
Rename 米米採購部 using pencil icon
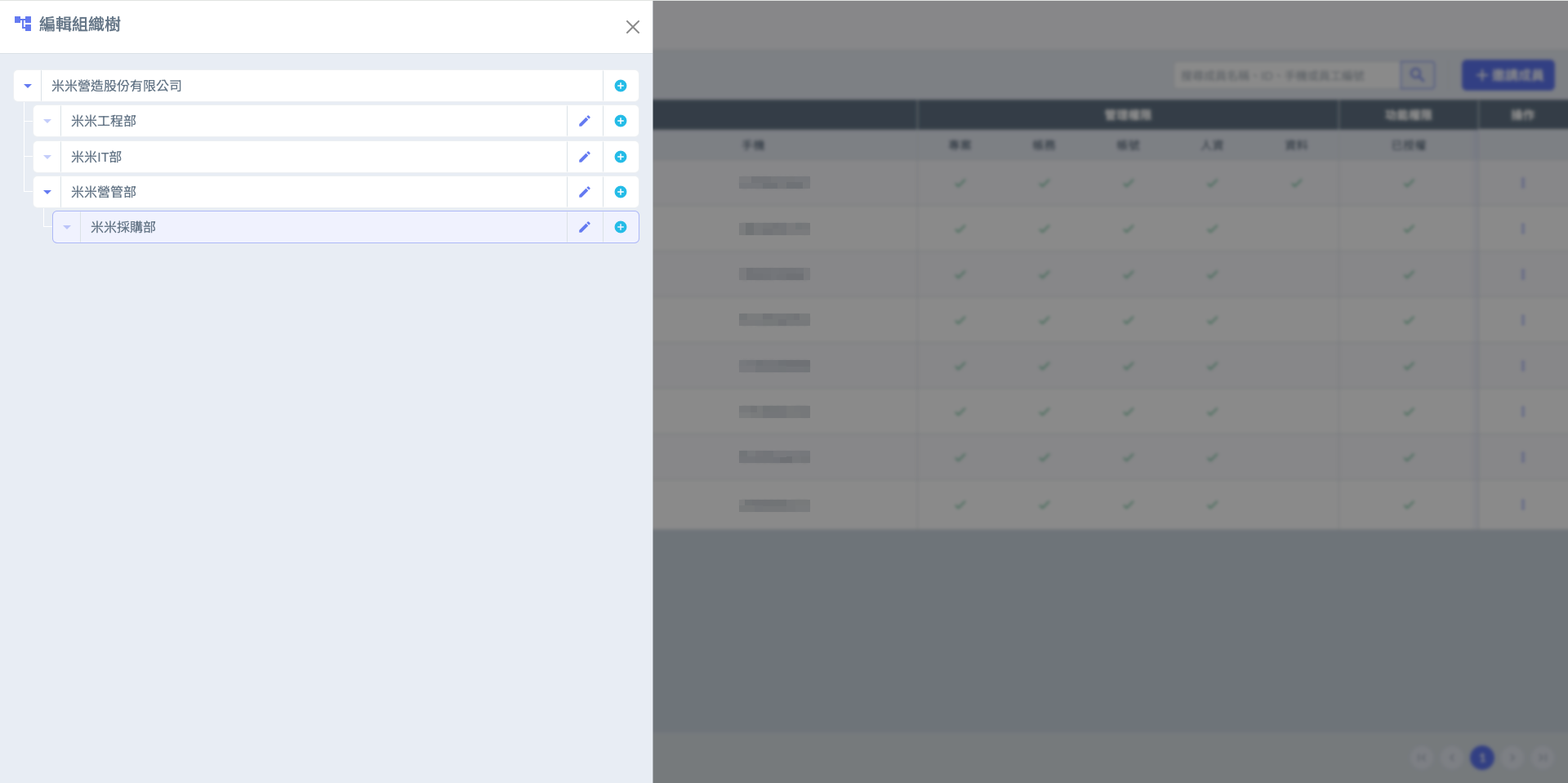tap(585, 227)
